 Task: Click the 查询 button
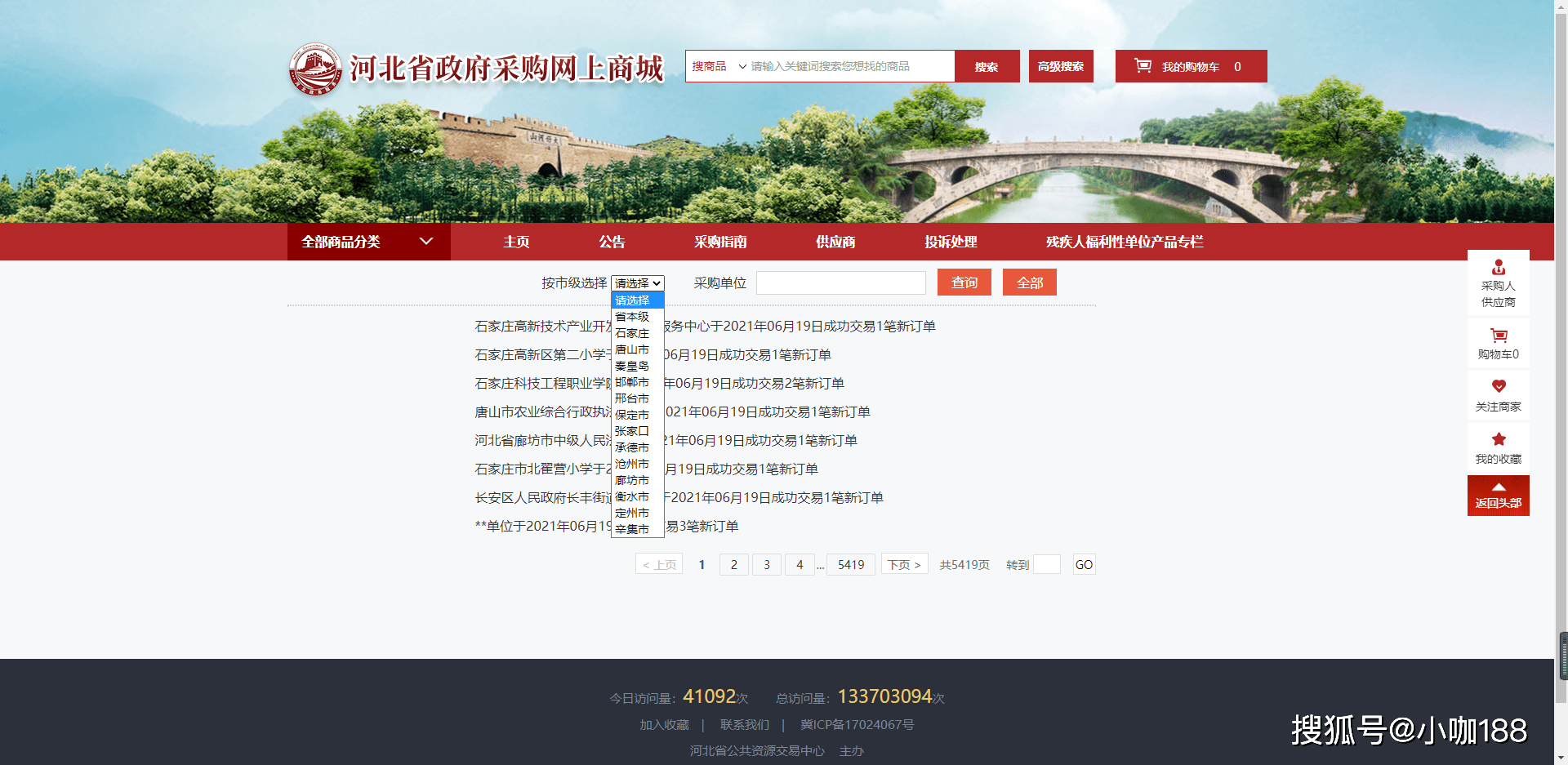964,282
